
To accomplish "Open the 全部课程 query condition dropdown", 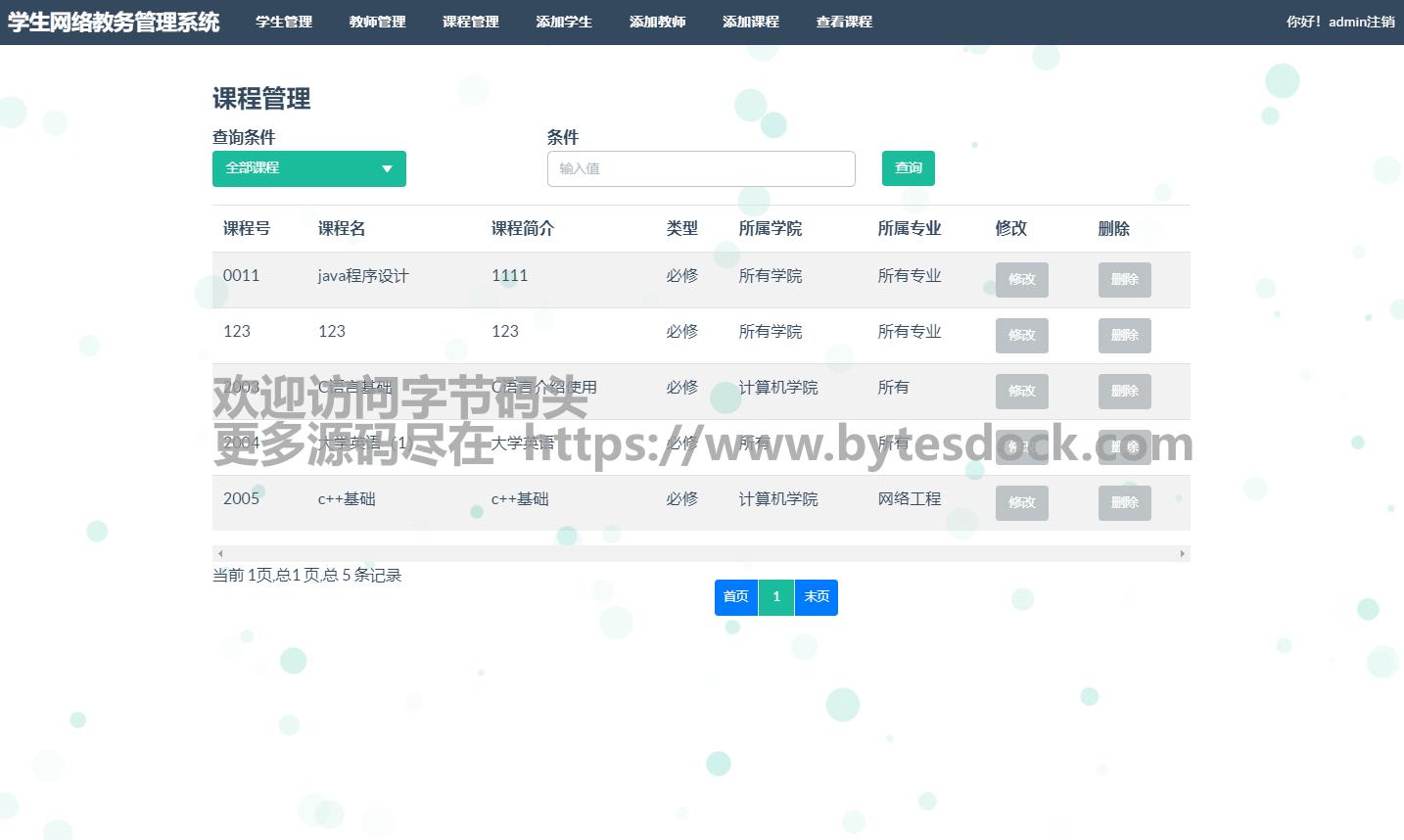I will click(308, 168).
